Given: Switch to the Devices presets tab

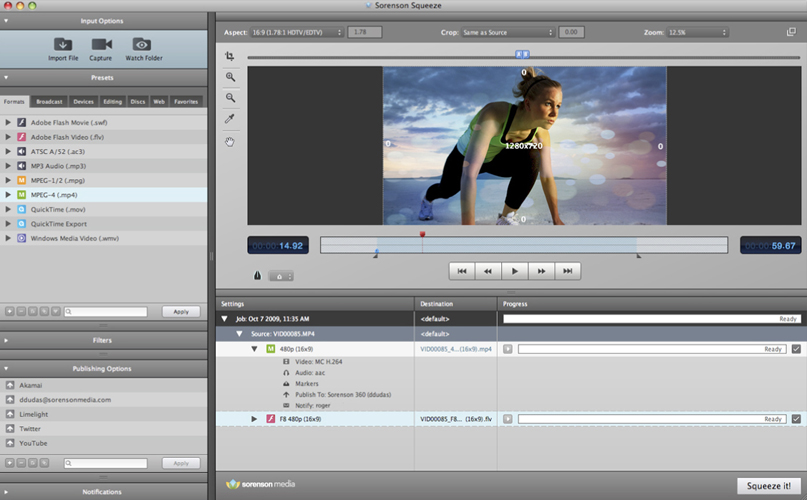Looking at the screenshot, I should point(83,101).
